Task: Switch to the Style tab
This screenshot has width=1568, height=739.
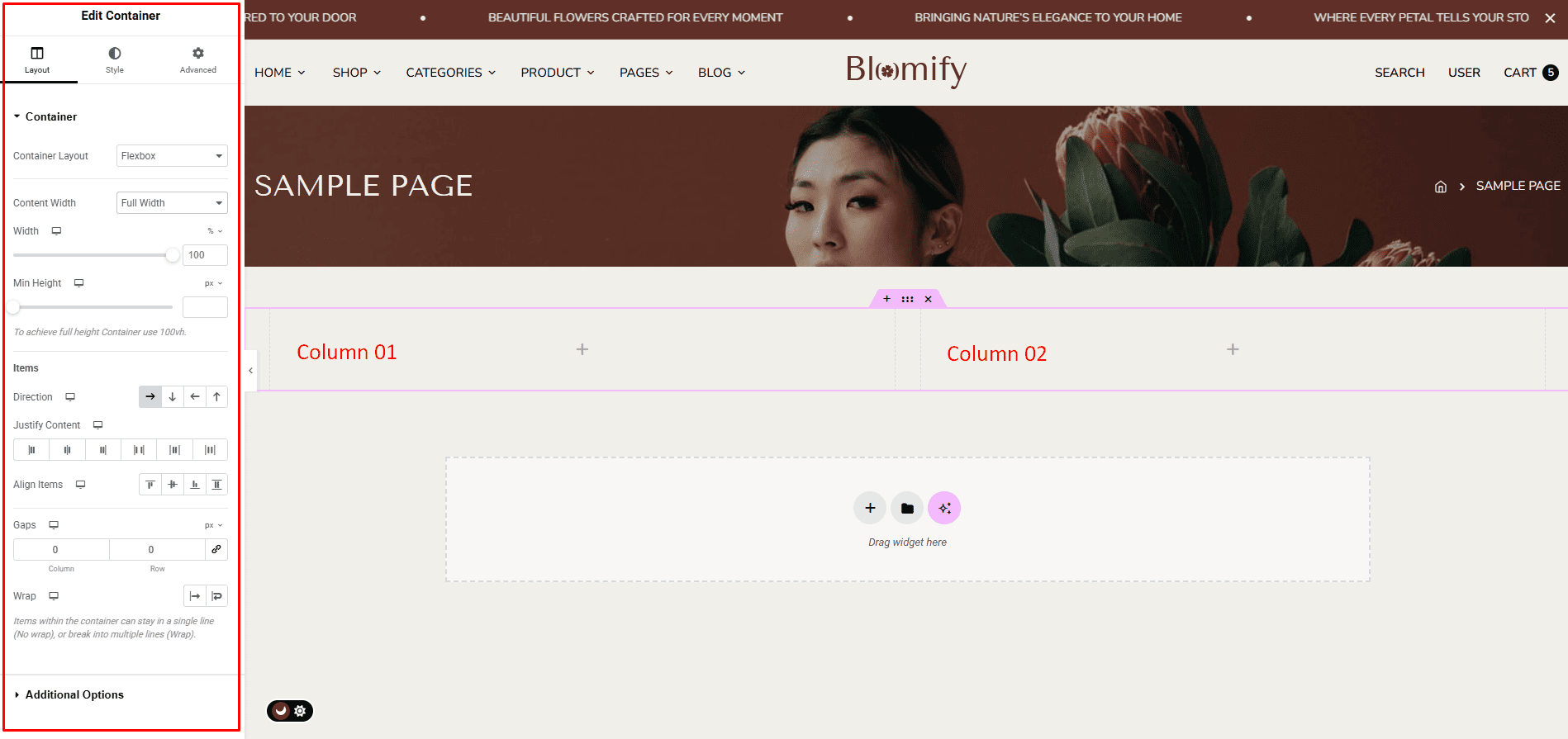Action: pyautogui.click(x=115, y=60)
